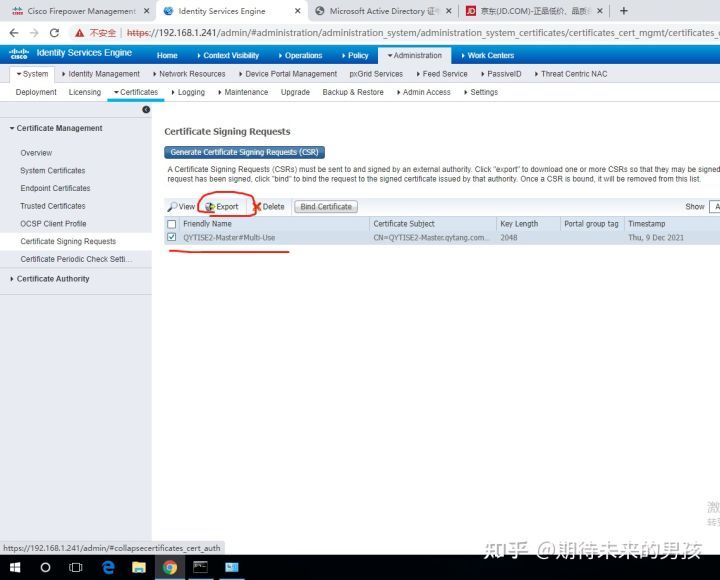
Task: Open the Context Visibility menu
Action: pos(228,56)
